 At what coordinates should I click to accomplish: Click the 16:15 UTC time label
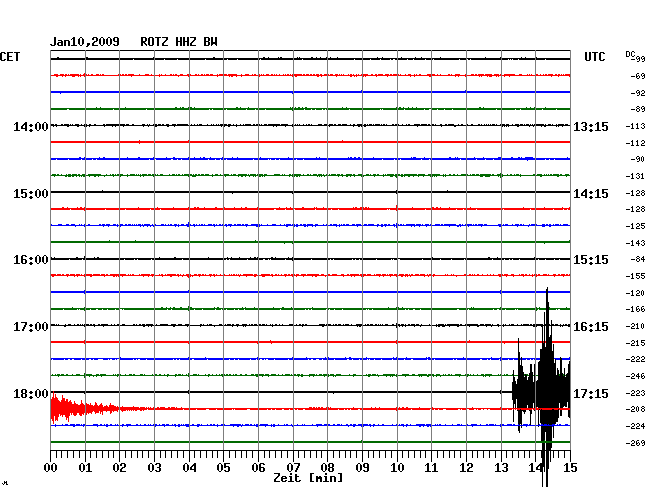click(591, 327)
